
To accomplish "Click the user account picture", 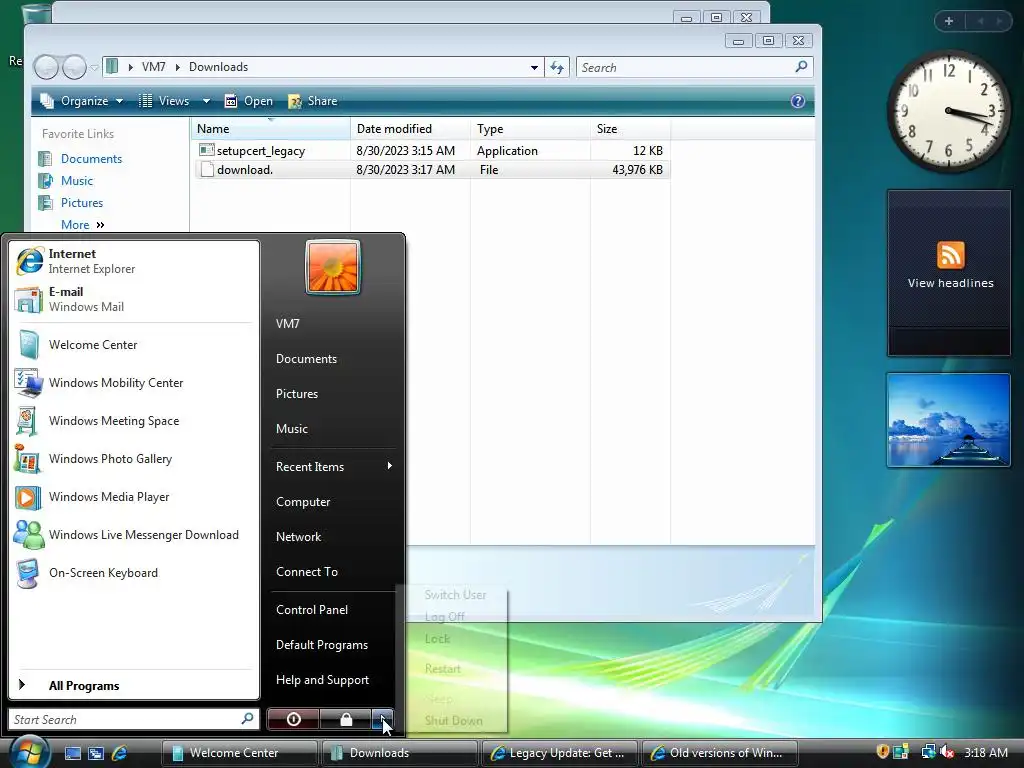I will (333, 268).
